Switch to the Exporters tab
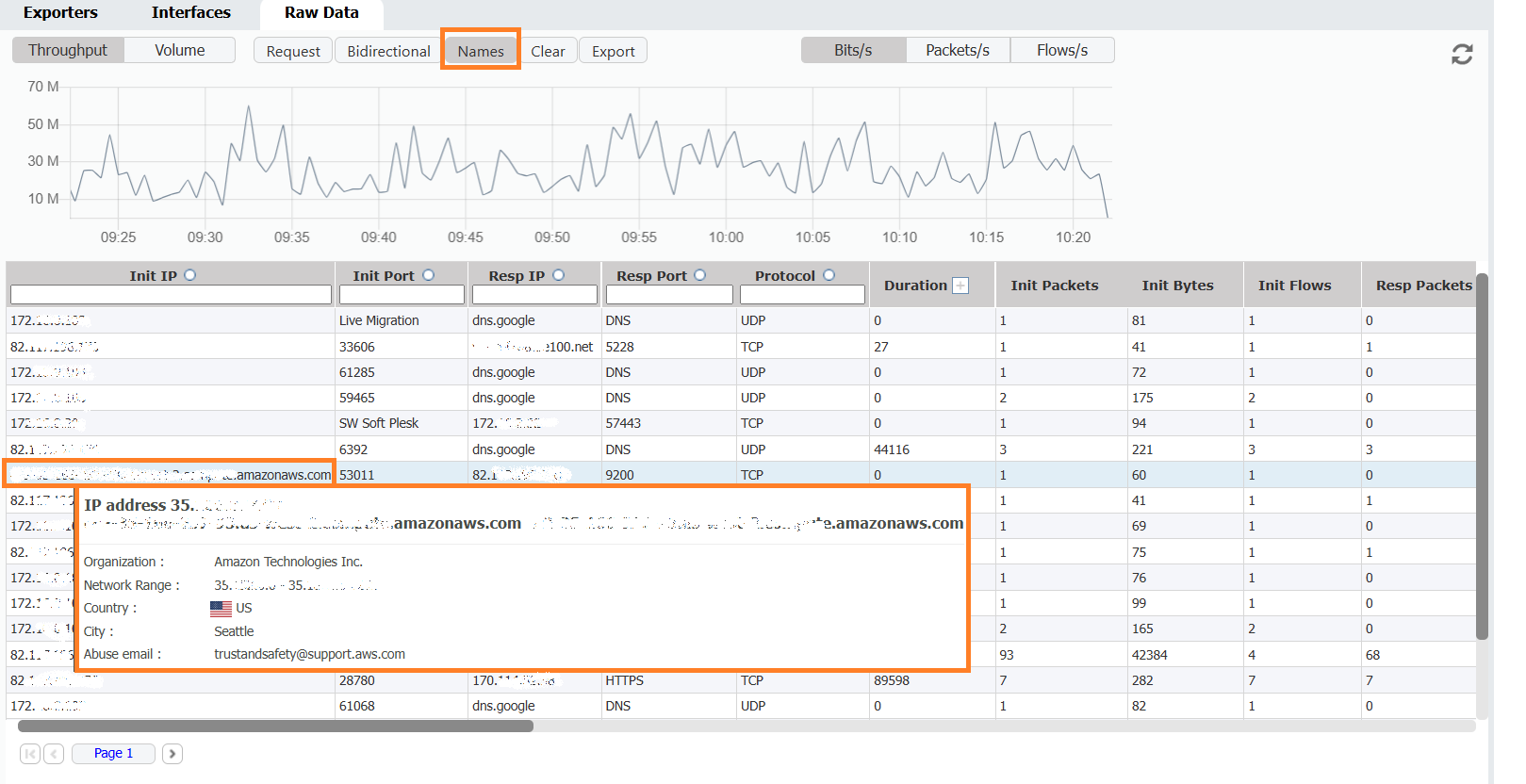This screenshot has height=784, width=1526. coord(60,13)
